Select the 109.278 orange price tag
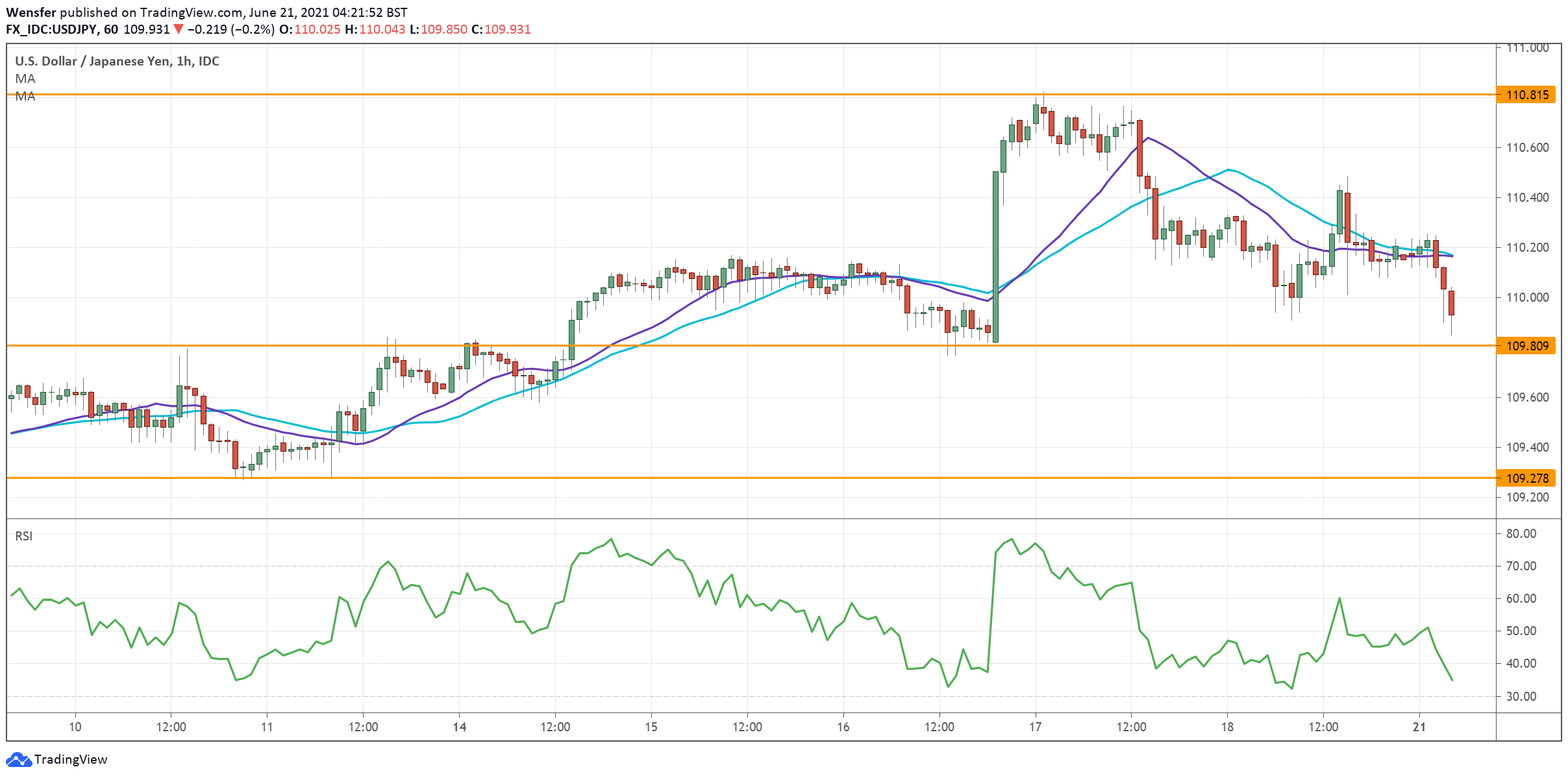Screen dimensions: 1568x778 click(x=1526, y=478)
